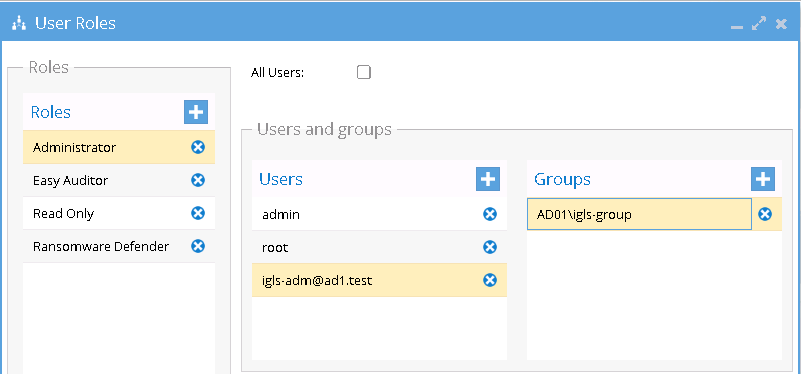The width and height of the screenshot is (801, 374).
Task: Select the Easy Auditor role
Action: click(x=119, y=180)
